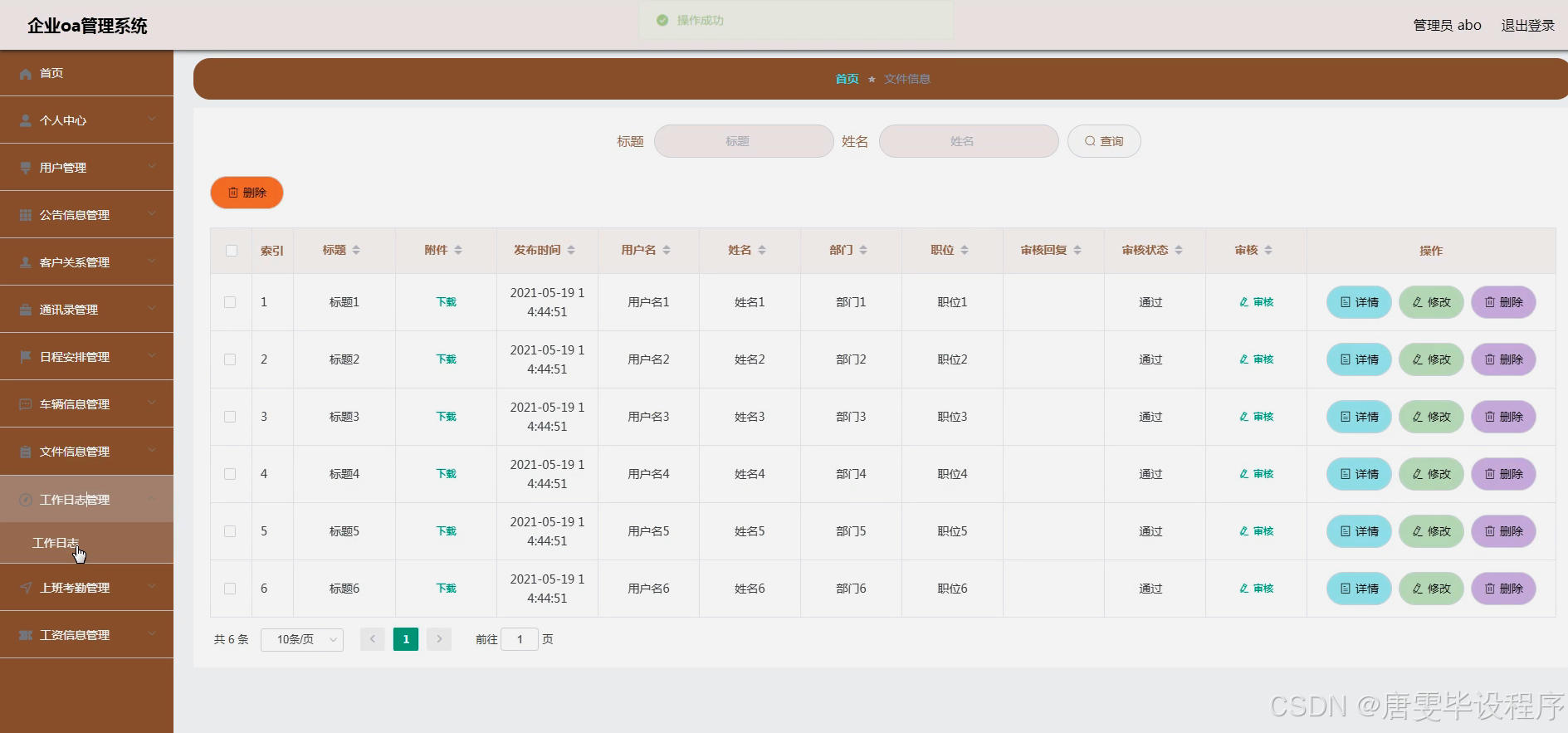Click 修改 for row 标题6
Screen dimensions: 1568x733
click(1431, 589)
